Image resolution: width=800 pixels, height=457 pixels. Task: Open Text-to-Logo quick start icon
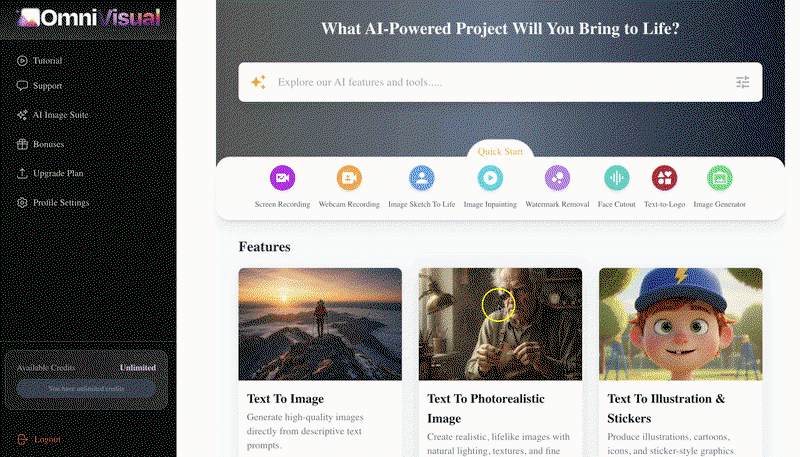[664, 178]
